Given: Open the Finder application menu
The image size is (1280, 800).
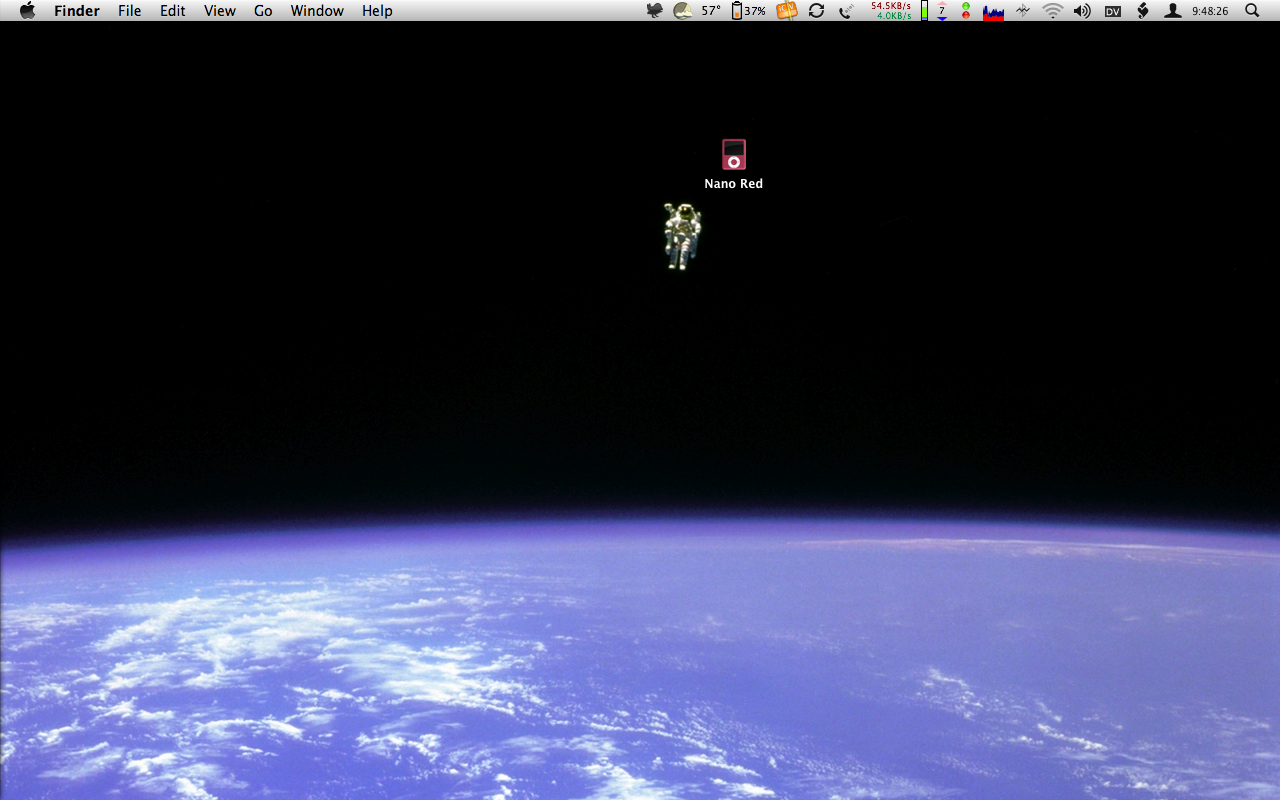Looking at the screenshot, I should coord(76,11).
